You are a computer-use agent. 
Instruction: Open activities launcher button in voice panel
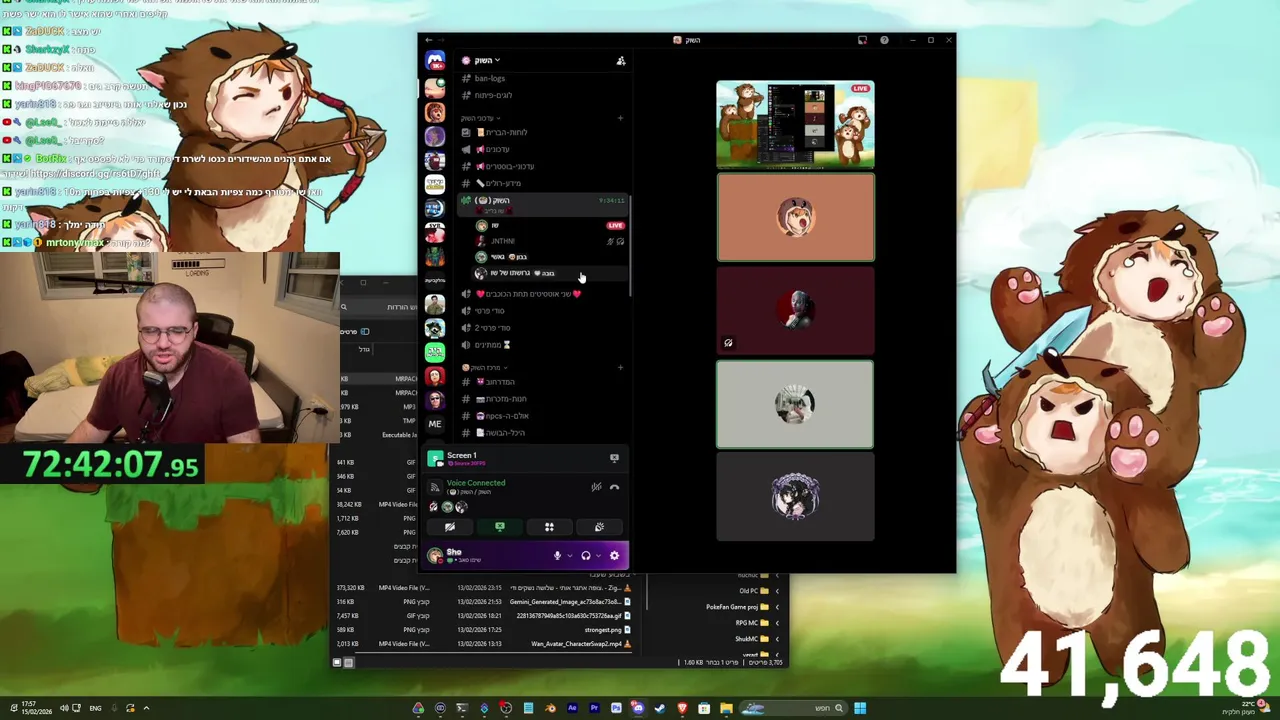[x=549, y=527]
